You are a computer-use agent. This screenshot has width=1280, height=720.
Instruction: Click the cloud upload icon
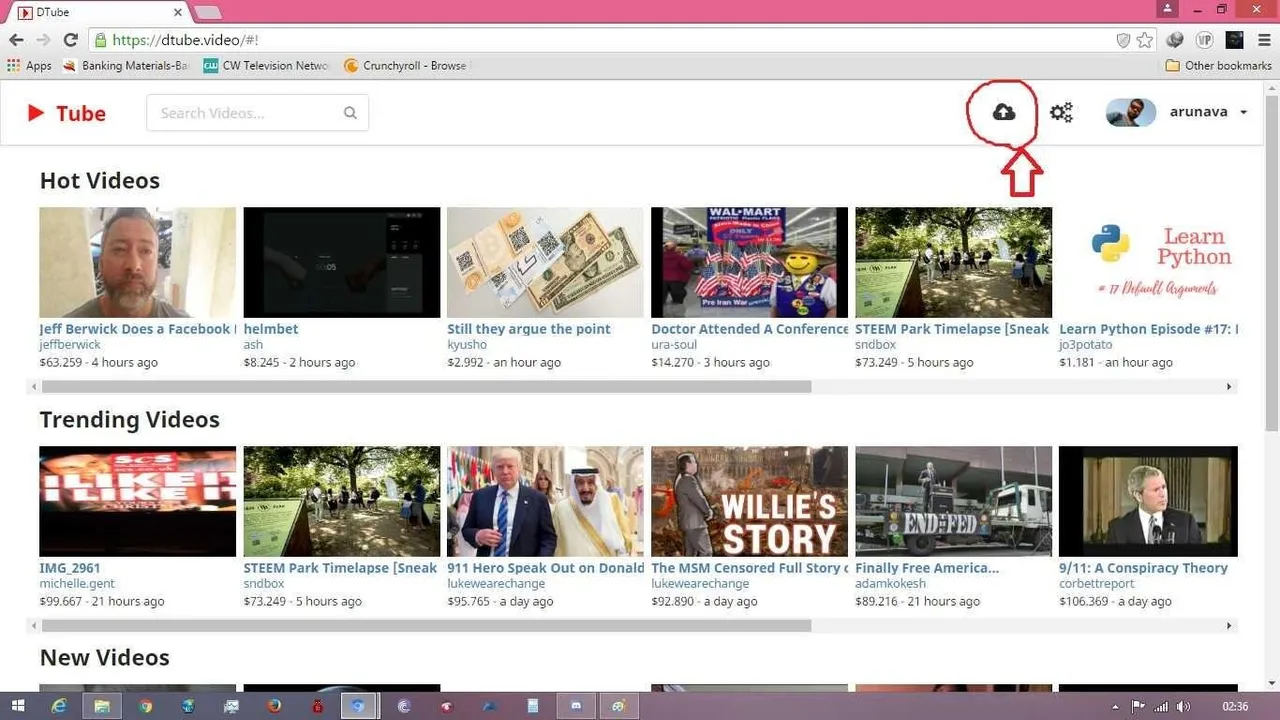coord(1004,112)
